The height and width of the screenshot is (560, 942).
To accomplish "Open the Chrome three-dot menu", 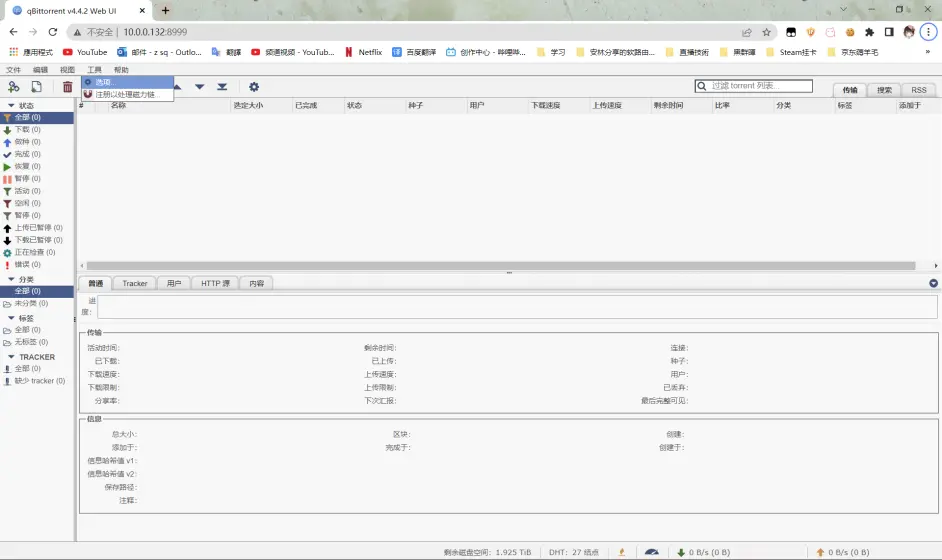I will point(928,32).
